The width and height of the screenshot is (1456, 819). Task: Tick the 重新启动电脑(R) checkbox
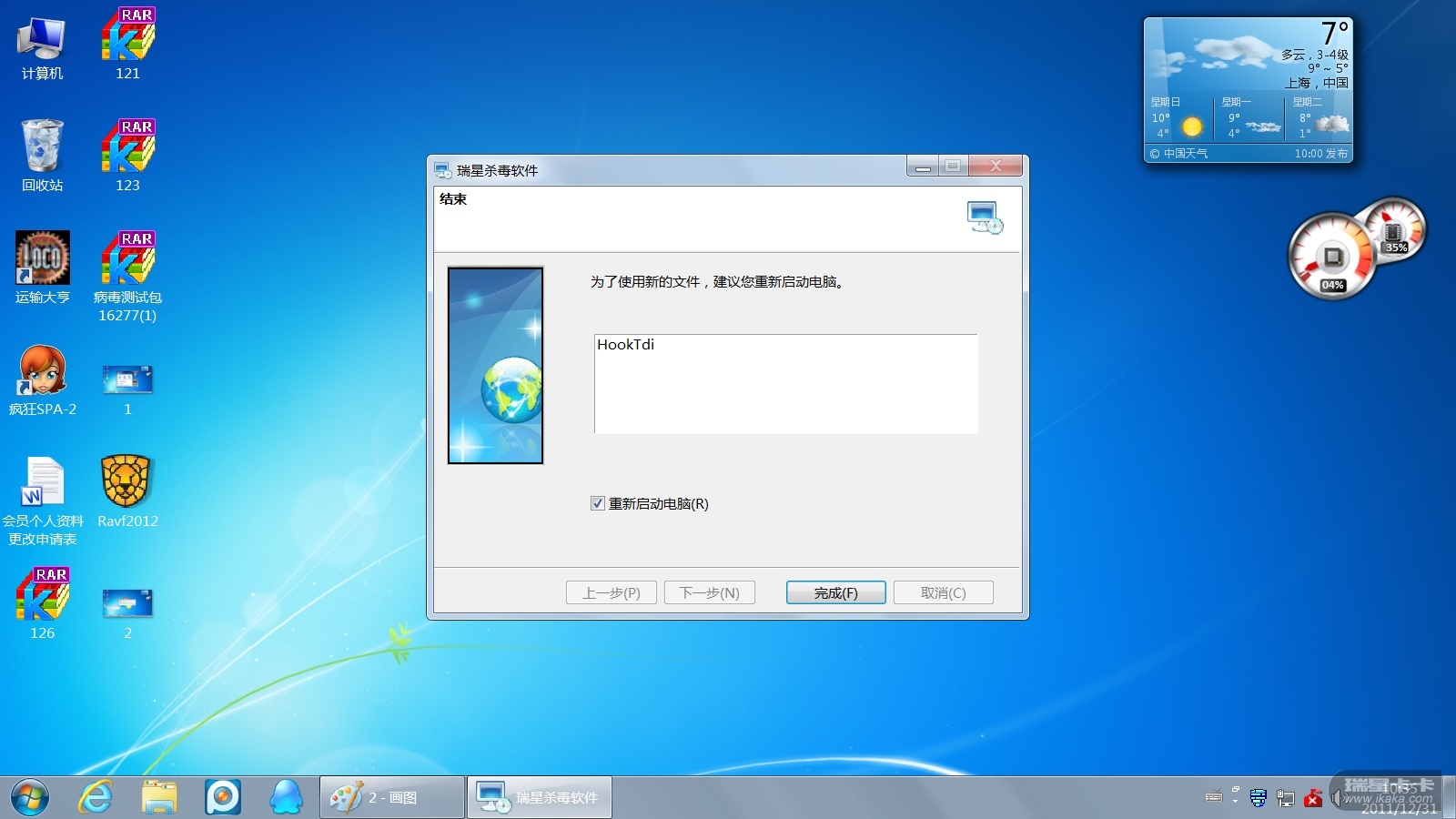click(598, 503)
